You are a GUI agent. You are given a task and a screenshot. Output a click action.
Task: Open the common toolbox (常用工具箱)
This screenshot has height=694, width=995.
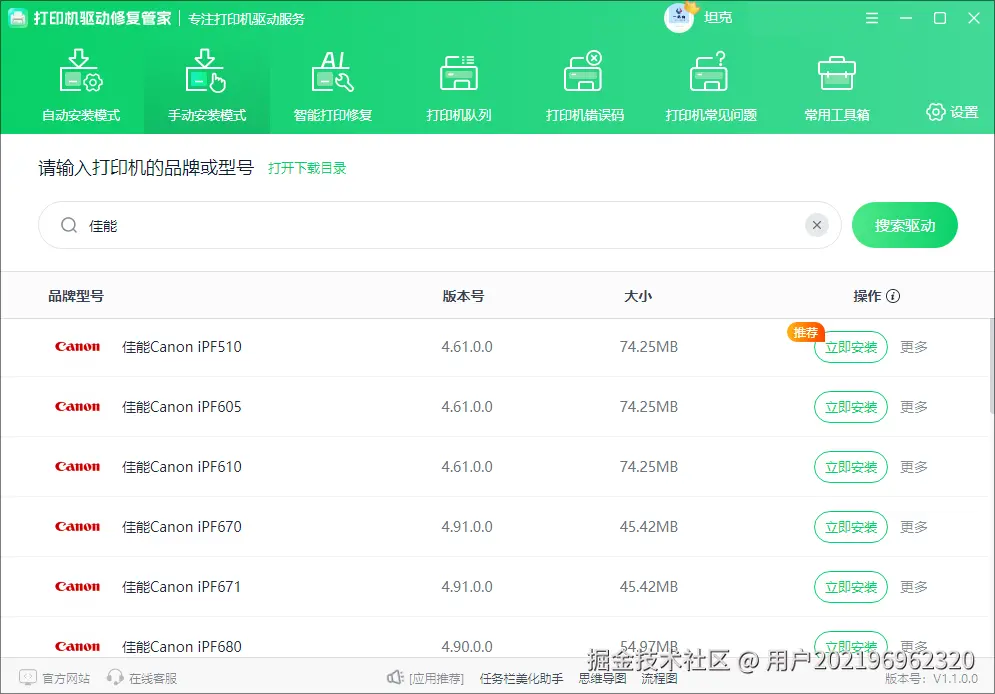tap(836, 86)
